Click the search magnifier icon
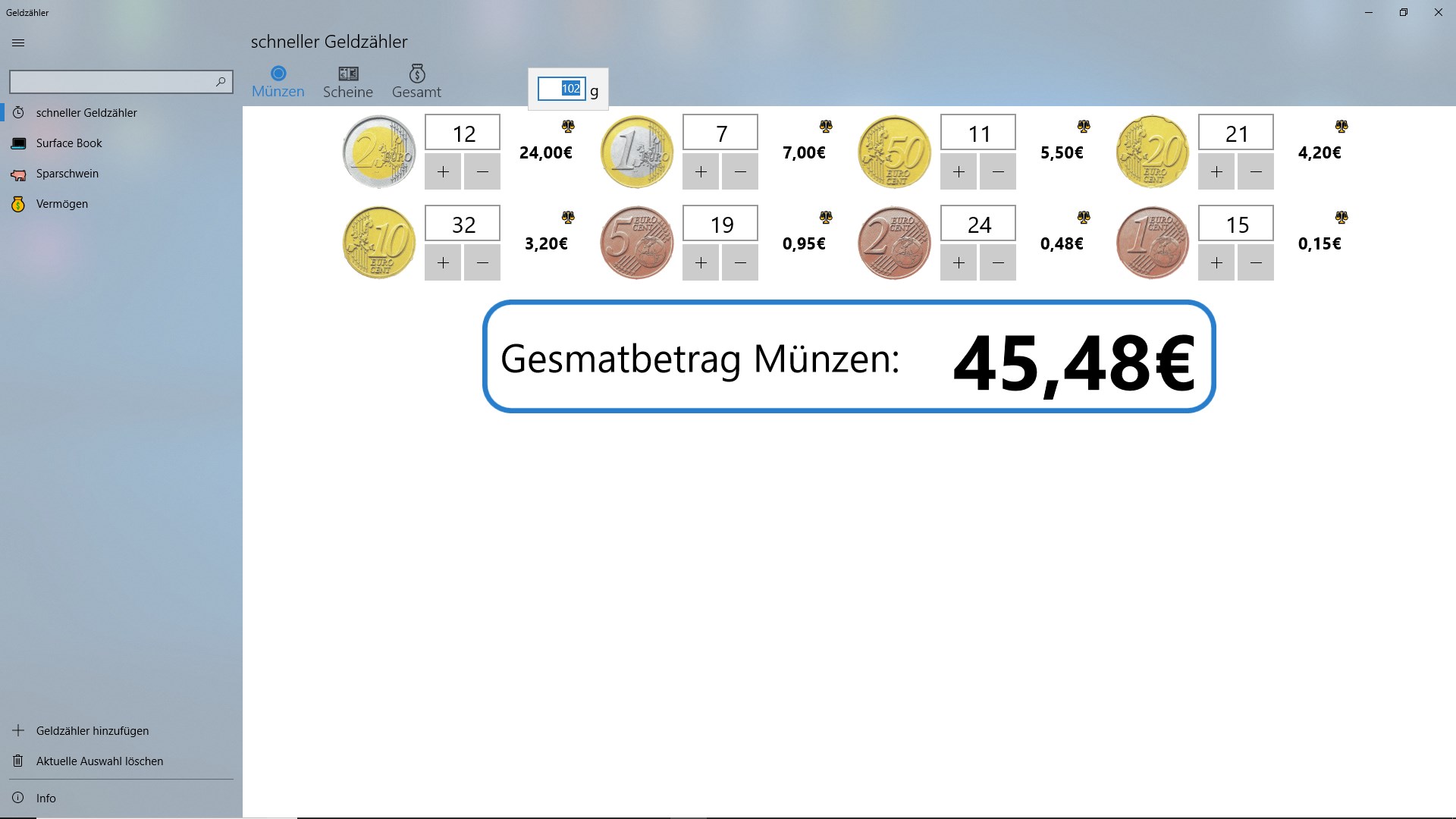Image resolution: width=1456 pixels, height=819 pixels. click(221, 82)
